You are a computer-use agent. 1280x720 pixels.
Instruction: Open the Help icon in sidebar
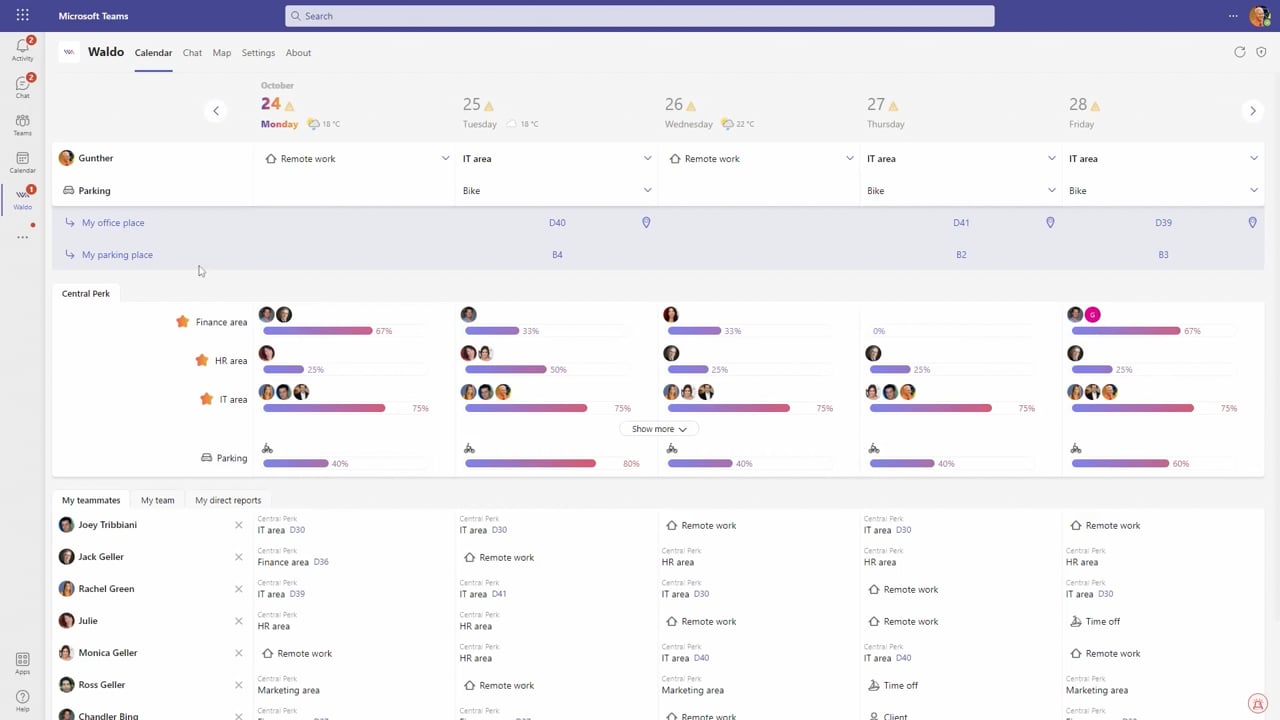tap(22, 700)
